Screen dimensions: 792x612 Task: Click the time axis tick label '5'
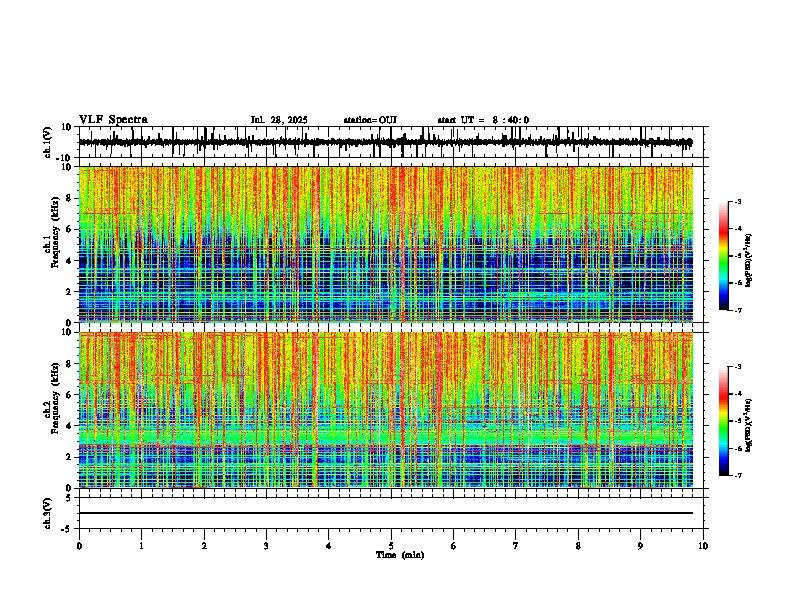pyautogui.click(x=391, y=546)
